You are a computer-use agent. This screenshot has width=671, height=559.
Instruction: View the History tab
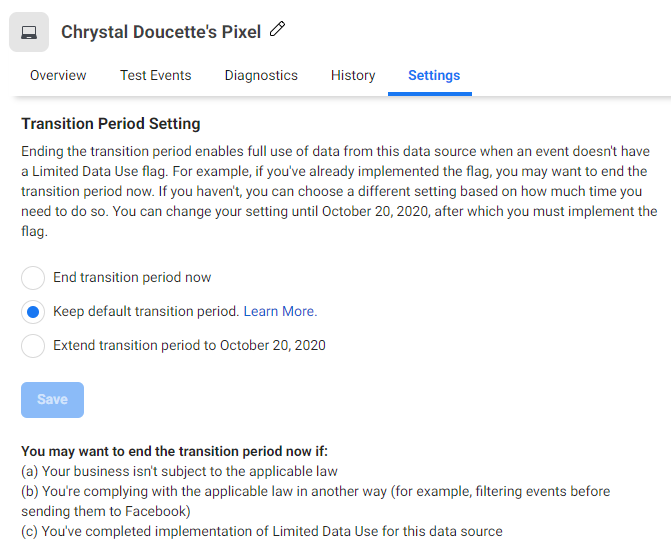pos(352,76)
